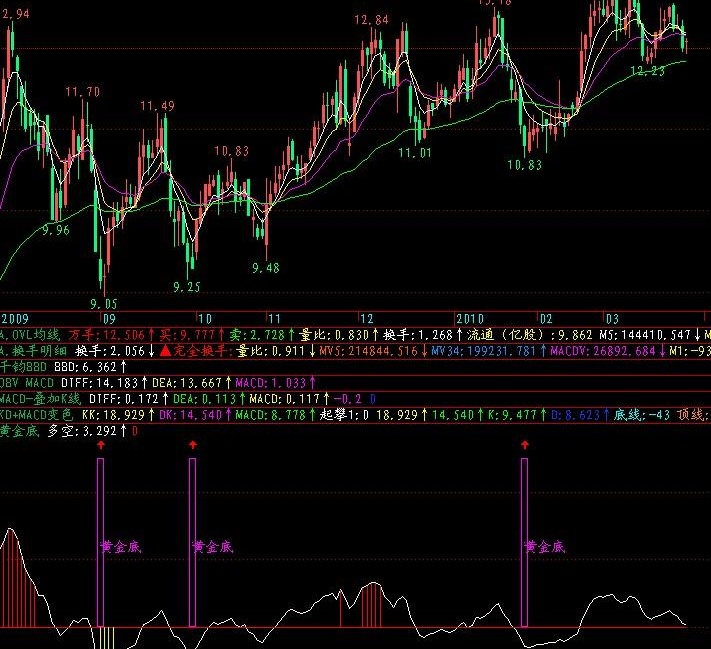Select the 换手明细 indicator label
Image resolution: width=711 pixels, height=649 pixels.
(x=34, y=351)
